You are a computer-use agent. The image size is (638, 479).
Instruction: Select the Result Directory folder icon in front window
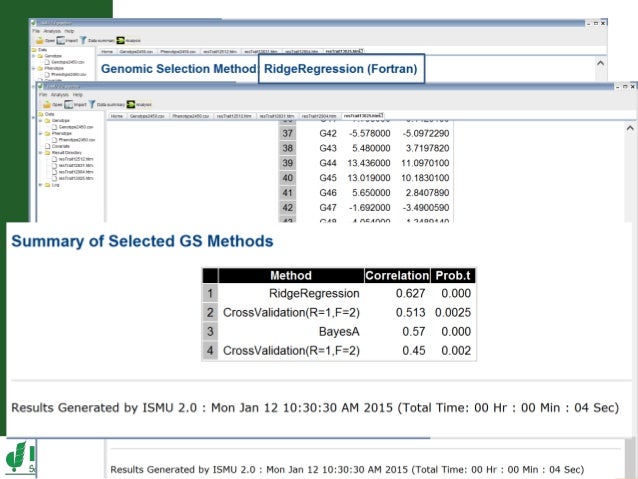tap(48, 153)
